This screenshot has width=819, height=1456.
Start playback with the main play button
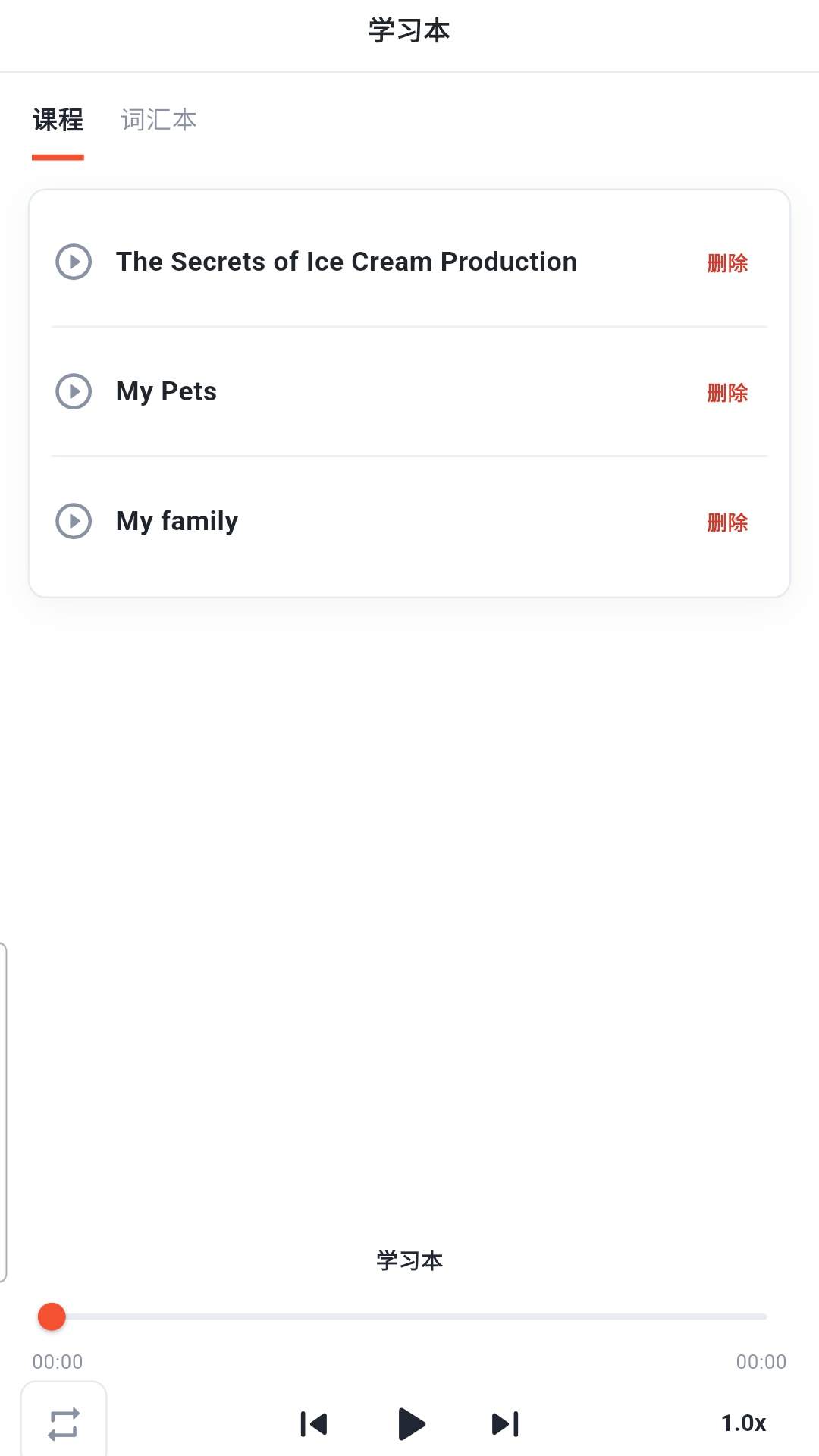[x=411, y=1423]
